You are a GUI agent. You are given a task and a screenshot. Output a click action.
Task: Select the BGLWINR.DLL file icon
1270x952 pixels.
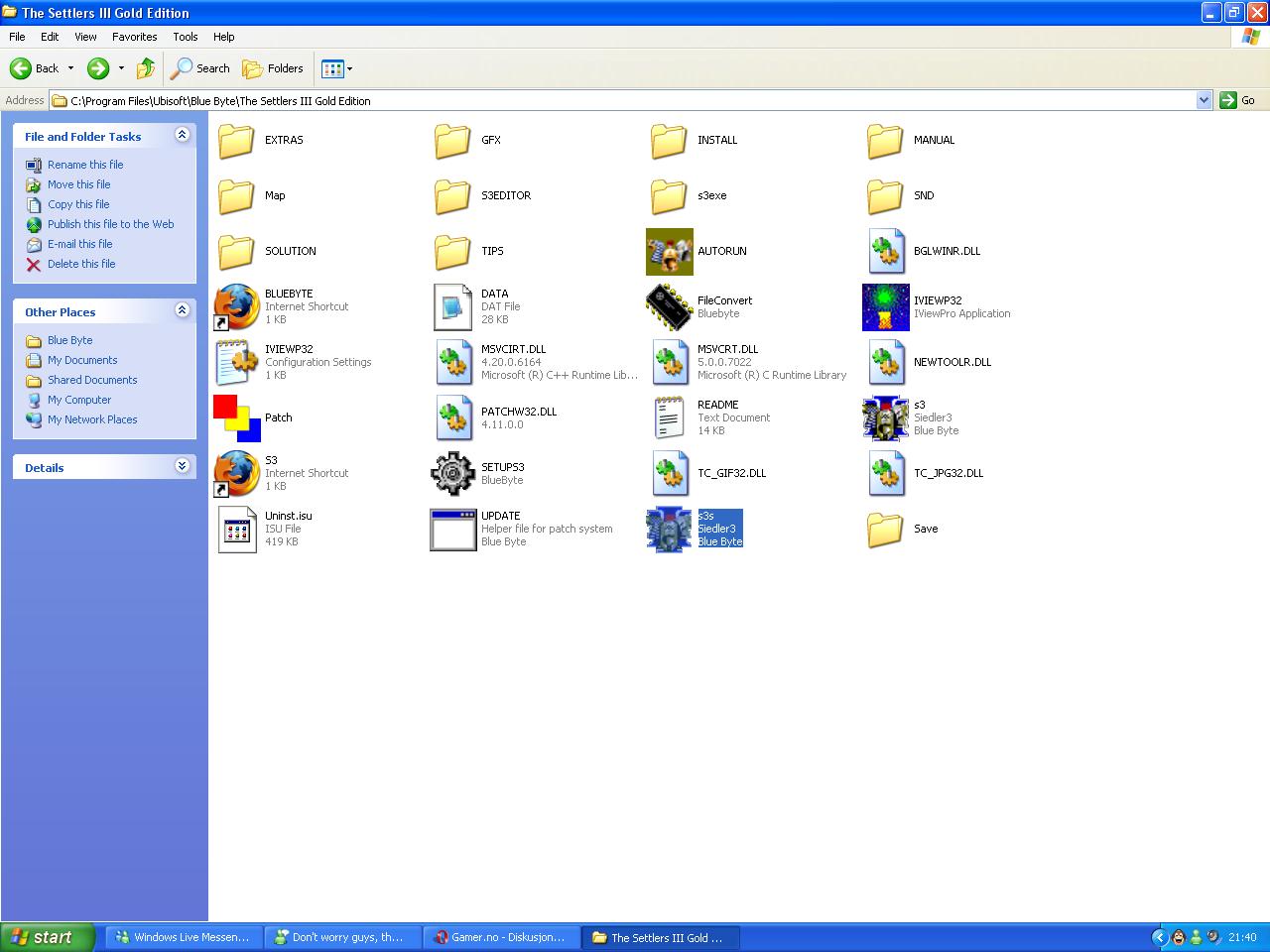tap(885, 251)
